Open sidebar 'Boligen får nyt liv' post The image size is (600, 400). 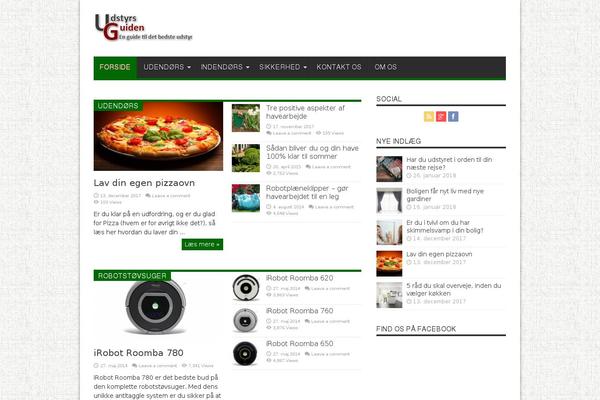pos(445,195)
